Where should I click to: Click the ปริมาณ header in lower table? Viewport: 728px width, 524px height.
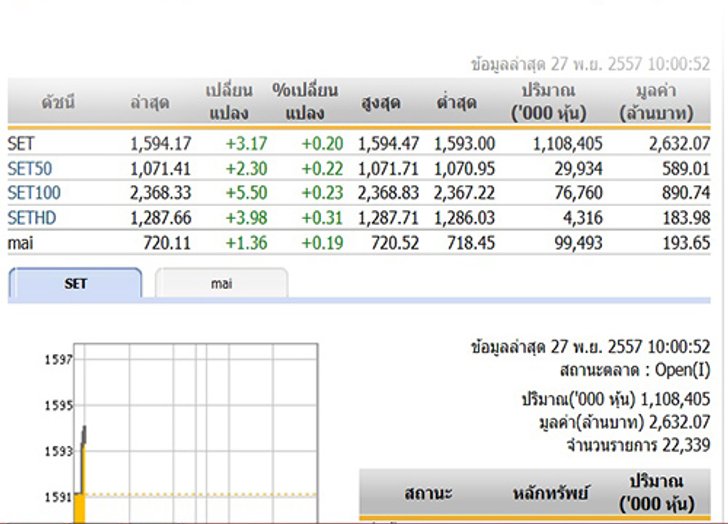click(x=656, y=493)
